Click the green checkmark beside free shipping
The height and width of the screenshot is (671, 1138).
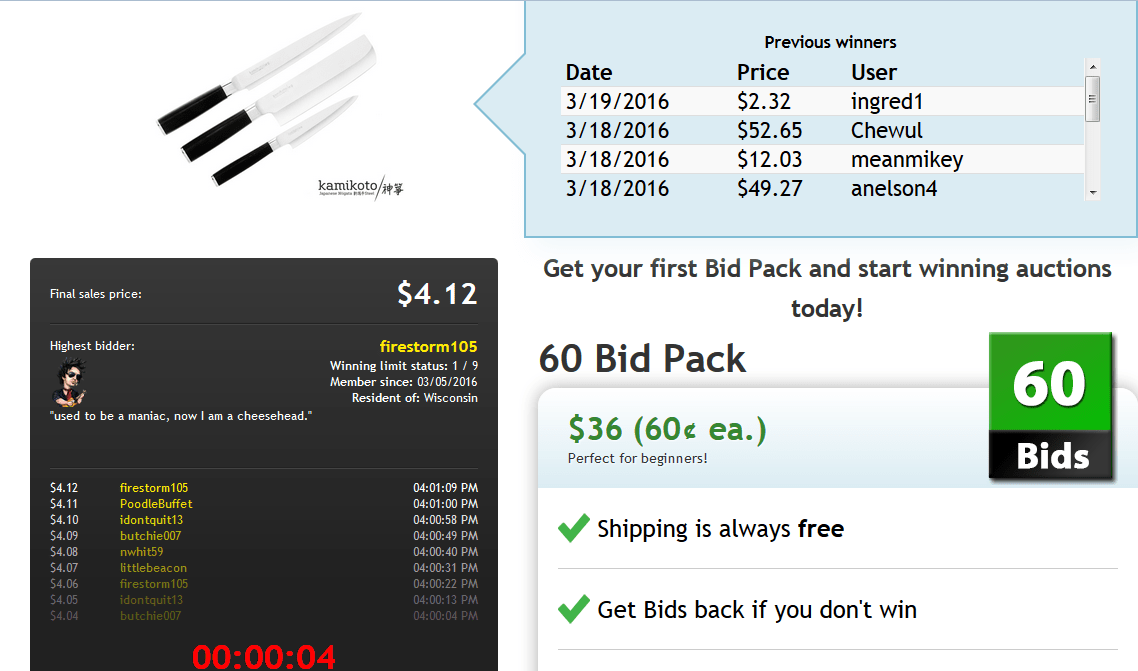click(x=573, y=528)
